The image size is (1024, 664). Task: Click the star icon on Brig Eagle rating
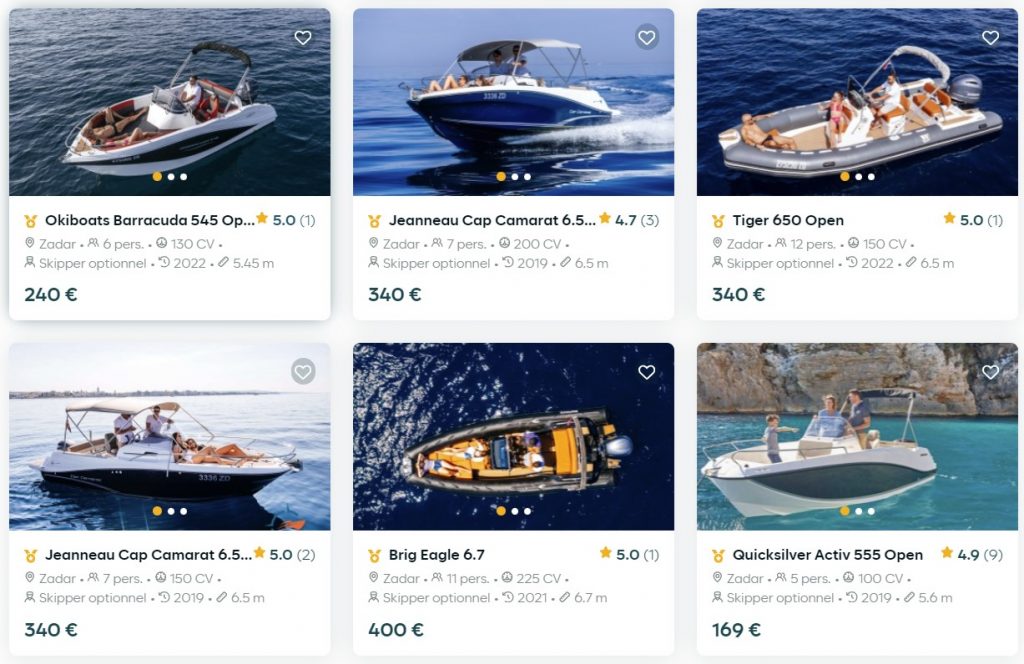tap(605, 555)
